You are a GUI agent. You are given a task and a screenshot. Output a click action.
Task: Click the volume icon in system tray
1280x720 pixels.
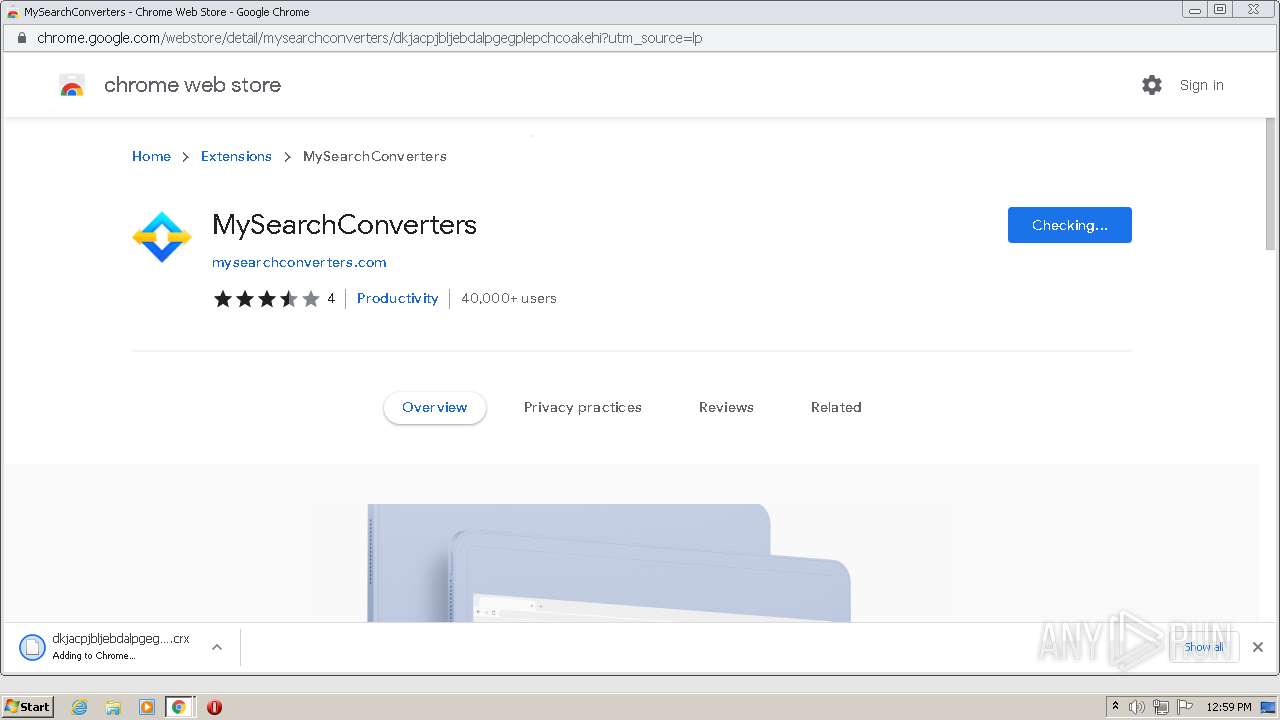coord(1137,707)
